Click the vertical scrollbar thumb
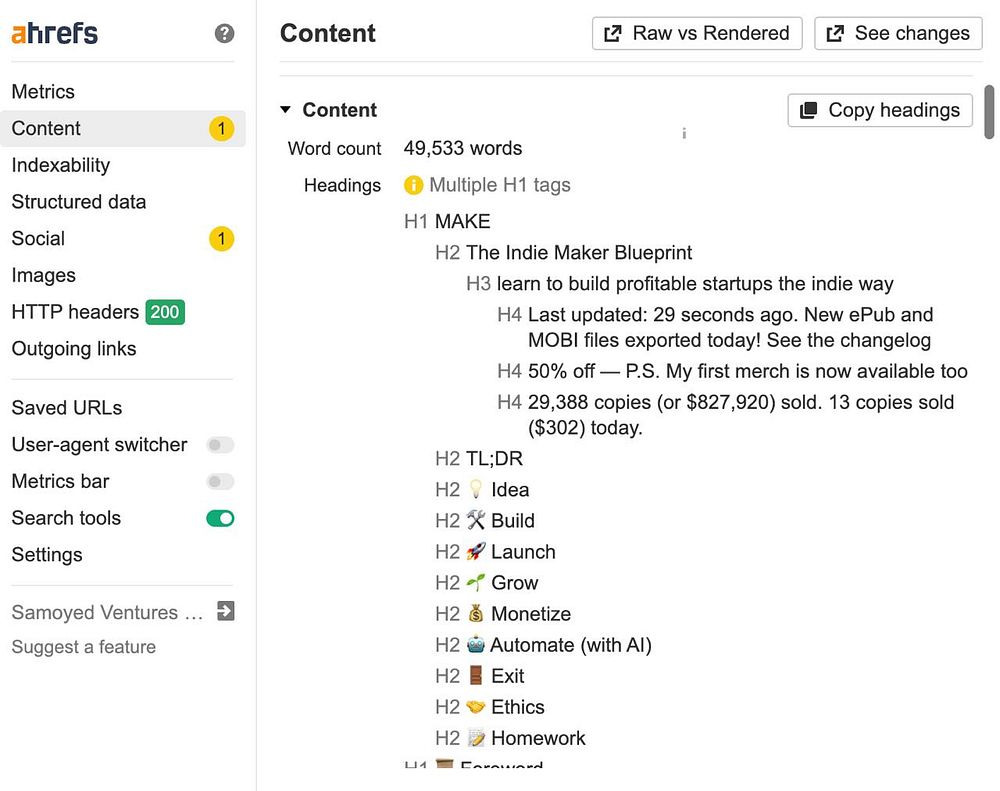Viewport: 1000px width, 791px height. [989, 112]
